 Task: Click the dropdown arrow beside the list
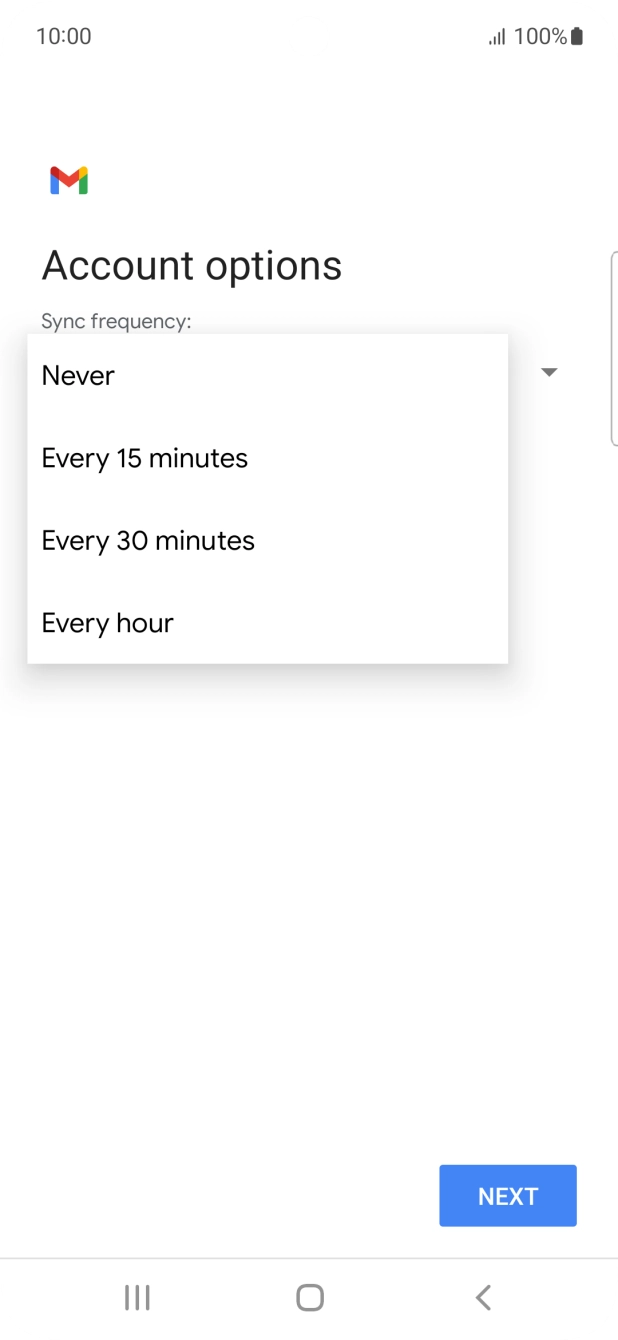(x=549, y=371)
